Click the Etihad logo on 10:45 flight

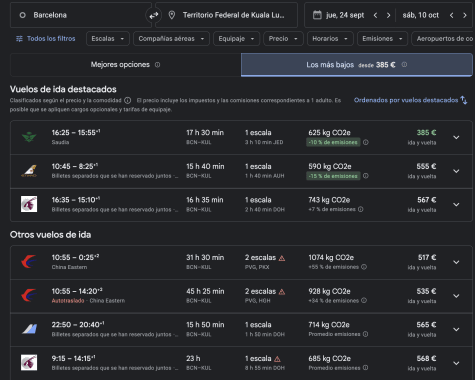[29, 171]
